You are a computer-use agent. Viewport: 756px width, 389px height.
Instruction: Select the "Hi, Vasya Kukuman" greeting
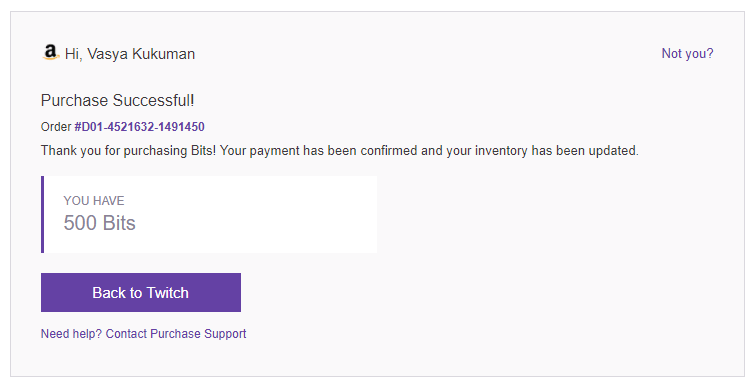tap(130, 54)
